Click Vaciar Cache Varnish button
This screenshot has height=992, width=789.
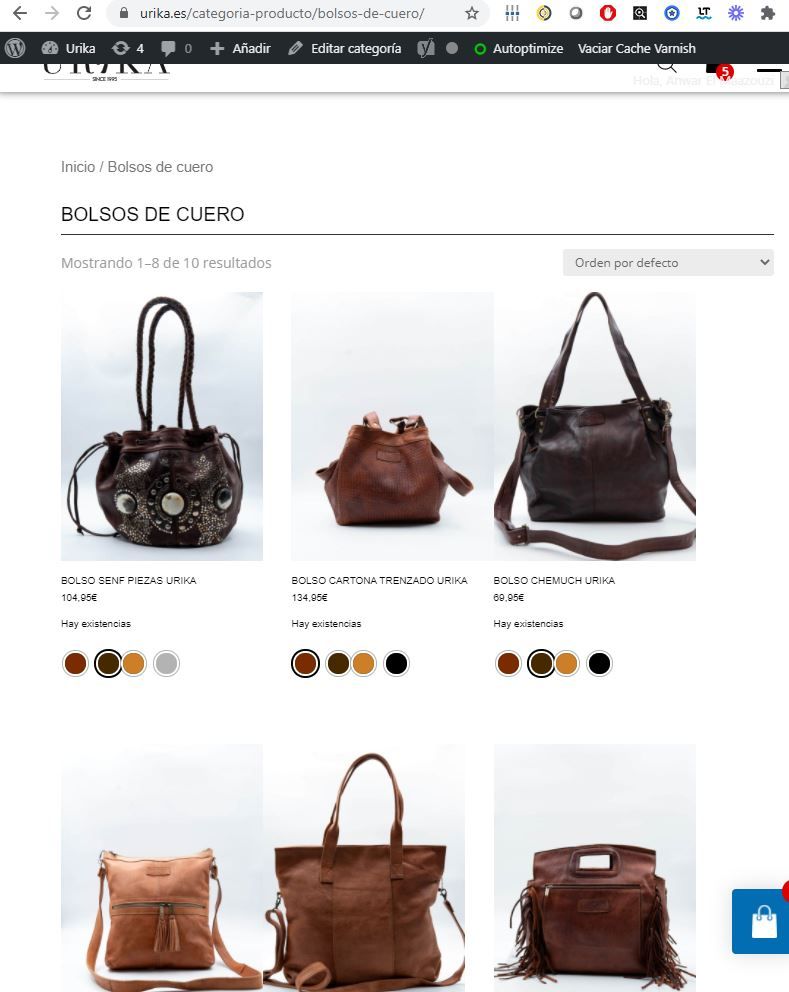click(x=637, y=48)
